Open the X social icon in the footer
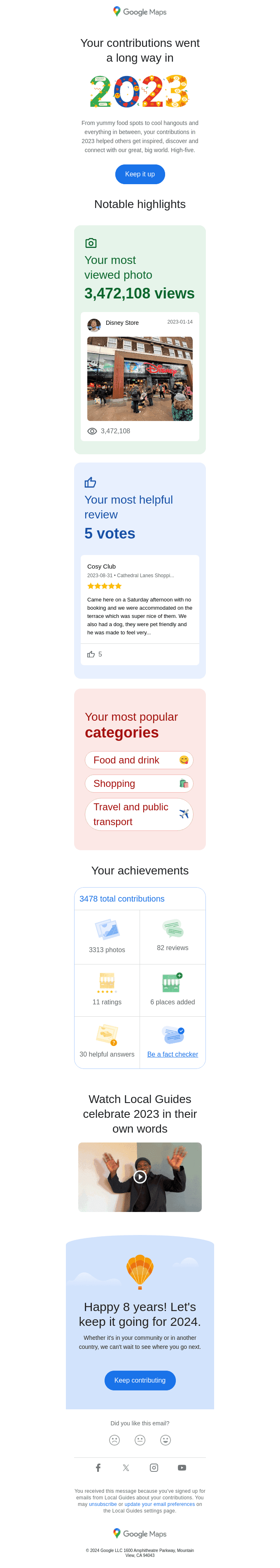280x1568 pixels. (126, 1468)
